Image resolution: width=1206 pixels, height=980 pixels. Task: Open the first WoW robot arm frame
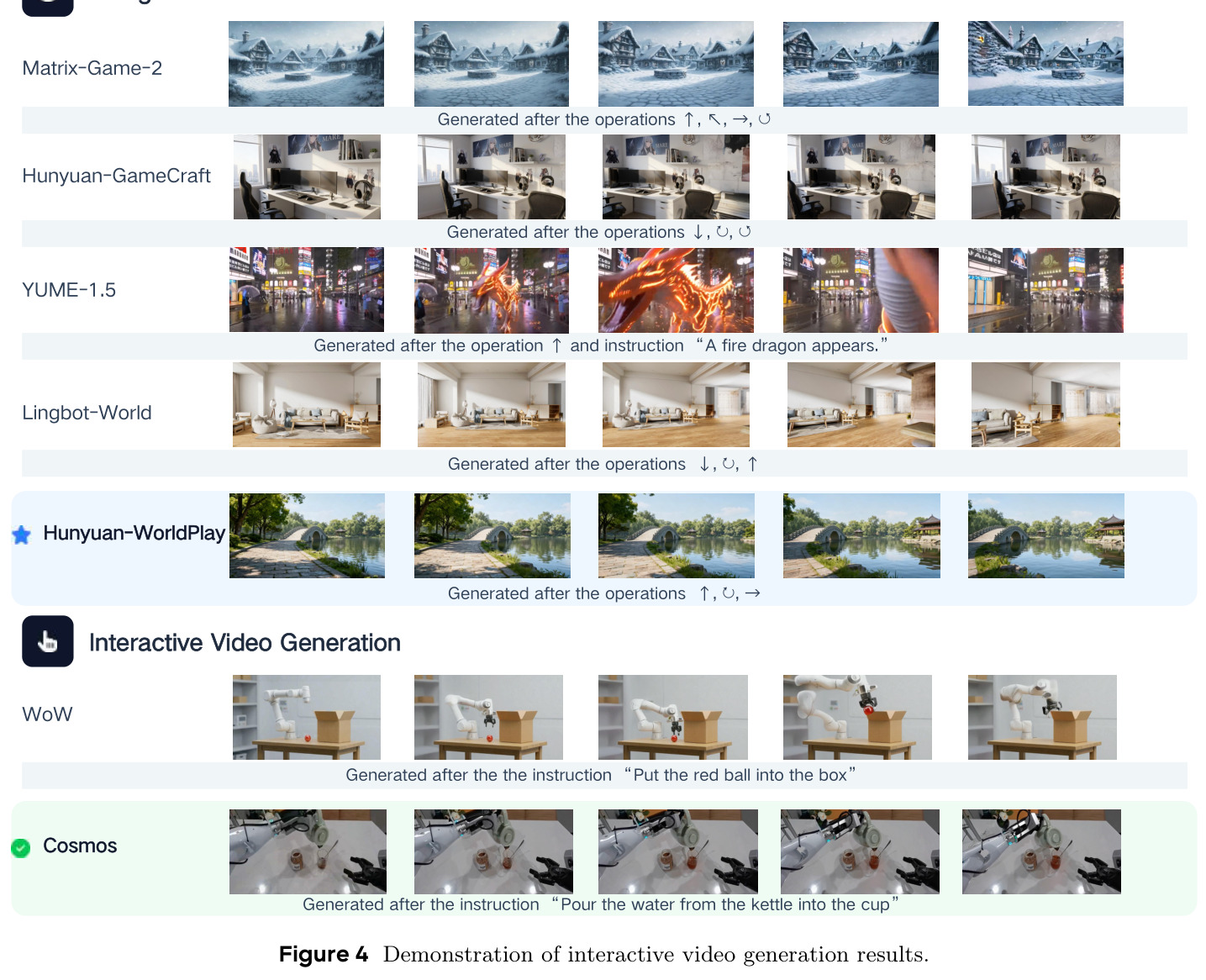pos(307,717)
